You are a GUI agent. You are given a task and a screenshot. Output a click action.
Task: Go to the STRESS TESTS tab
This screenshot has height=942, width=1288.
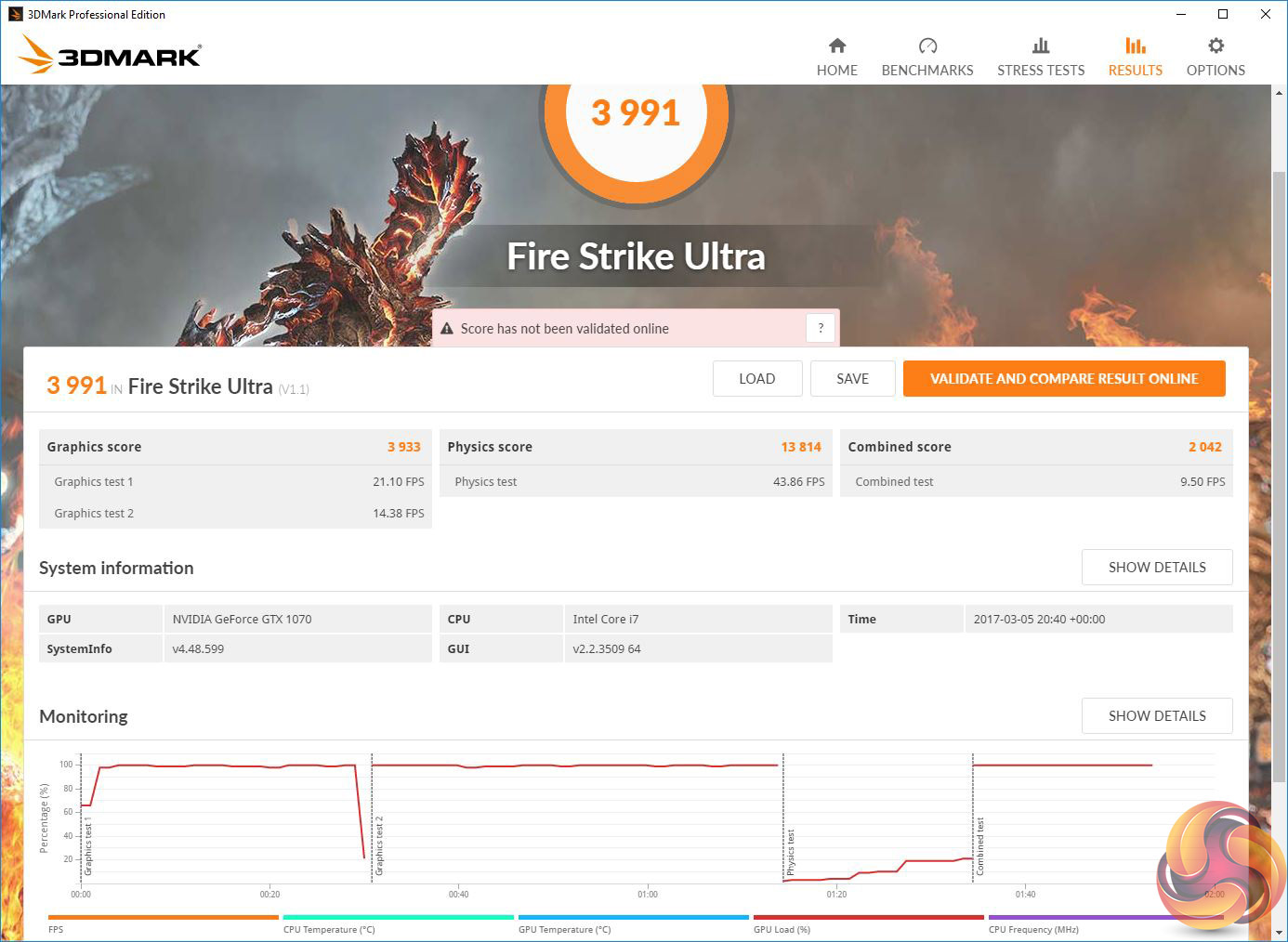tap(1041, 58)
